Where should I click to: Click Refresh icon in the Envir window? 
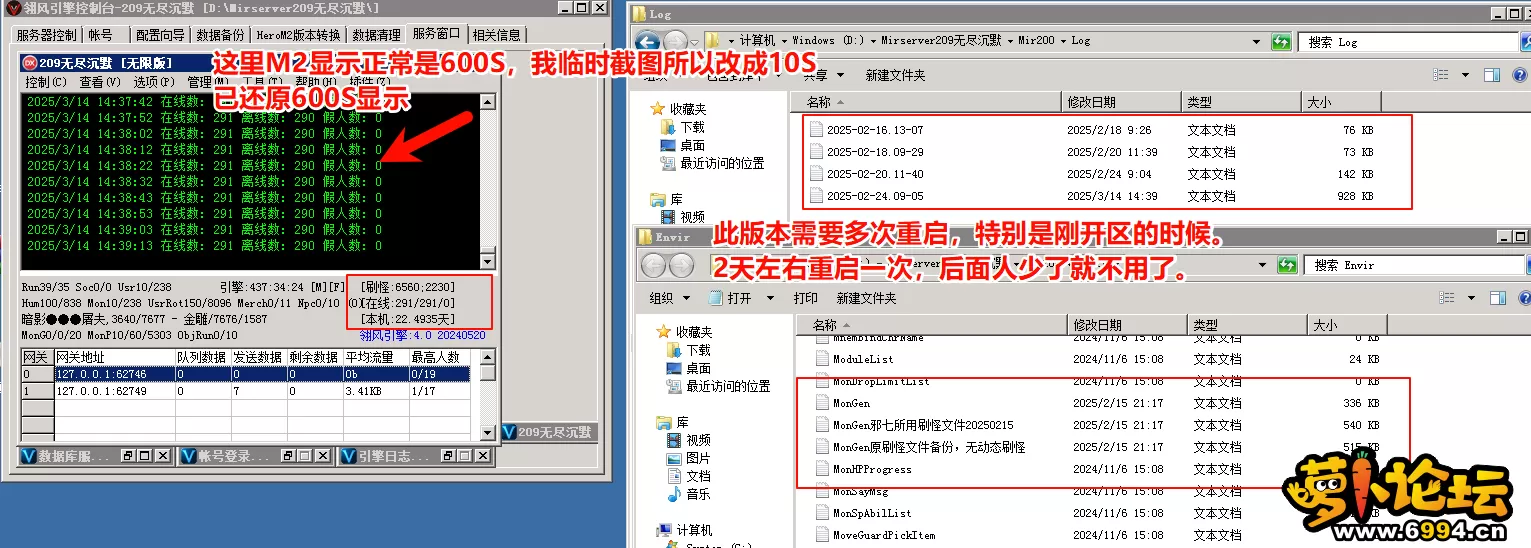[1287, 264]
